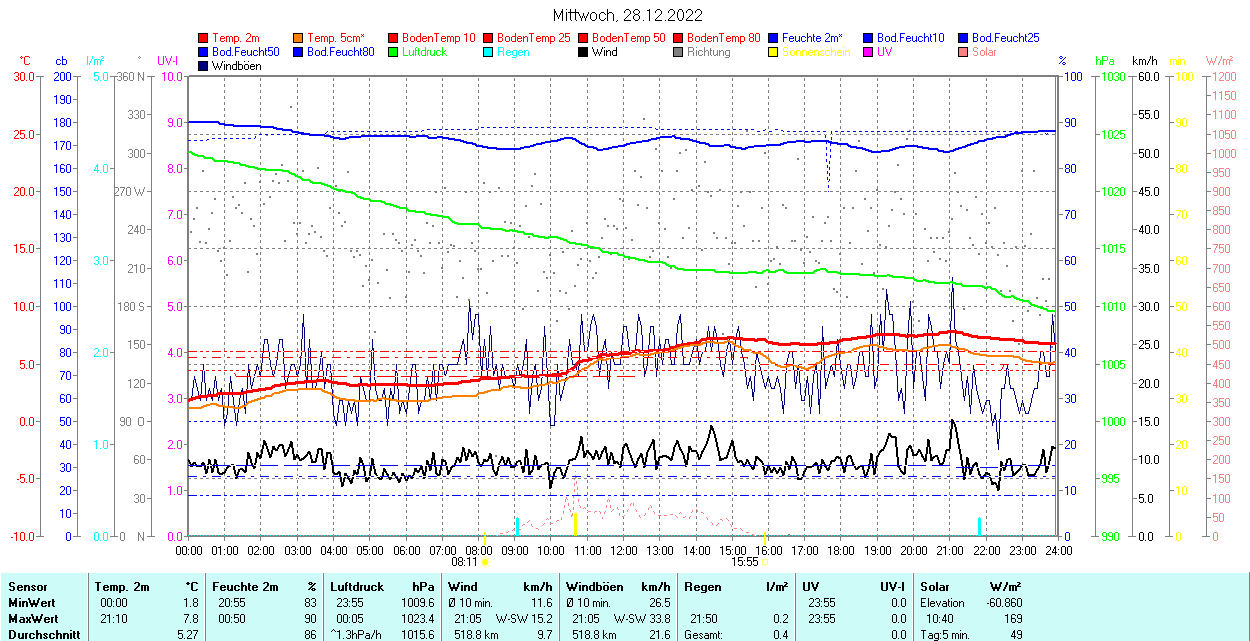This screenshot has height=641, width=1250.
Task: Click the red Temp. 2m legend square
Action: [204, 38]
